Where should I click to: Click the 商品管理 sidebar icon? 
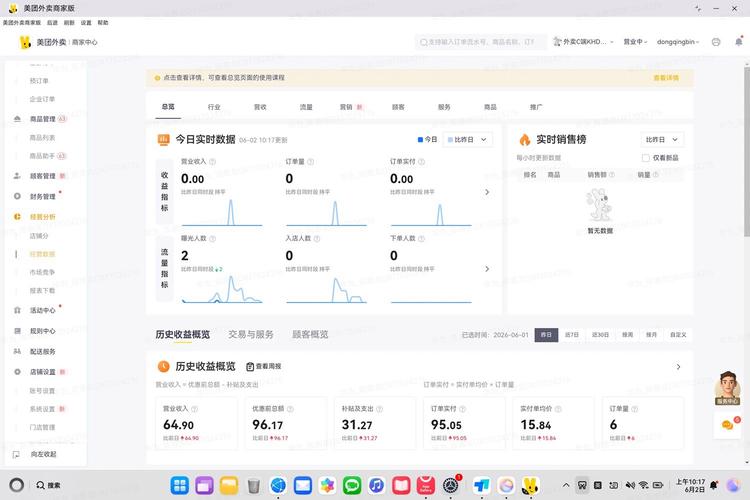tap(17, 119)
